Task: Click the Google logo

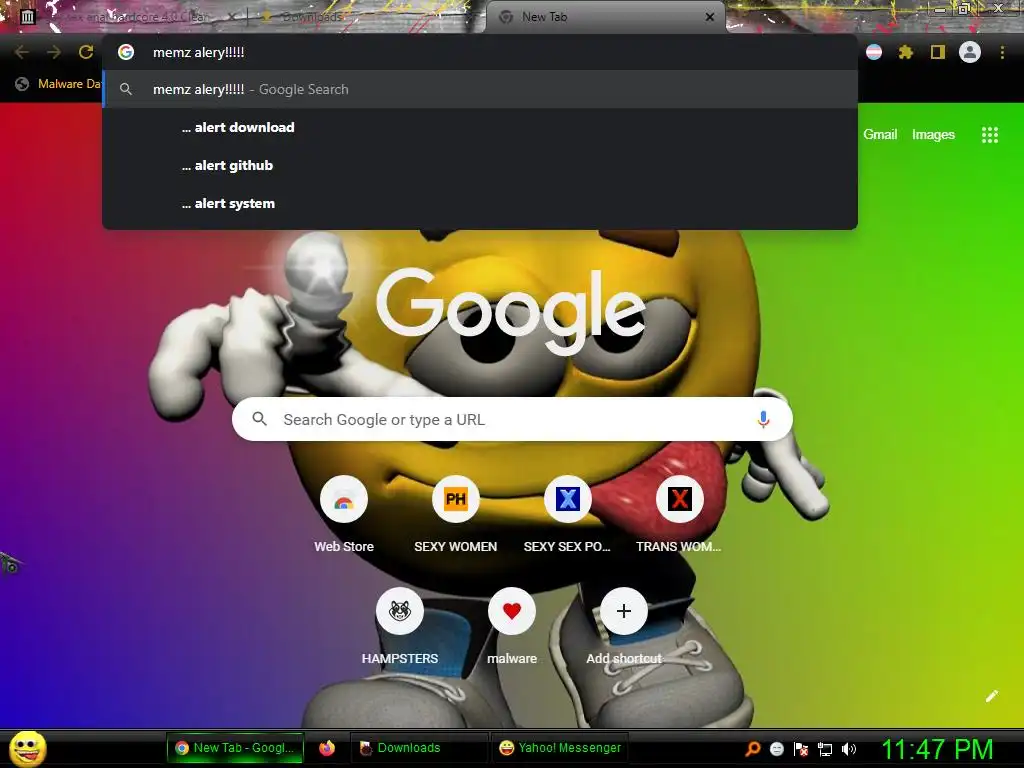Action: [511, 312]
